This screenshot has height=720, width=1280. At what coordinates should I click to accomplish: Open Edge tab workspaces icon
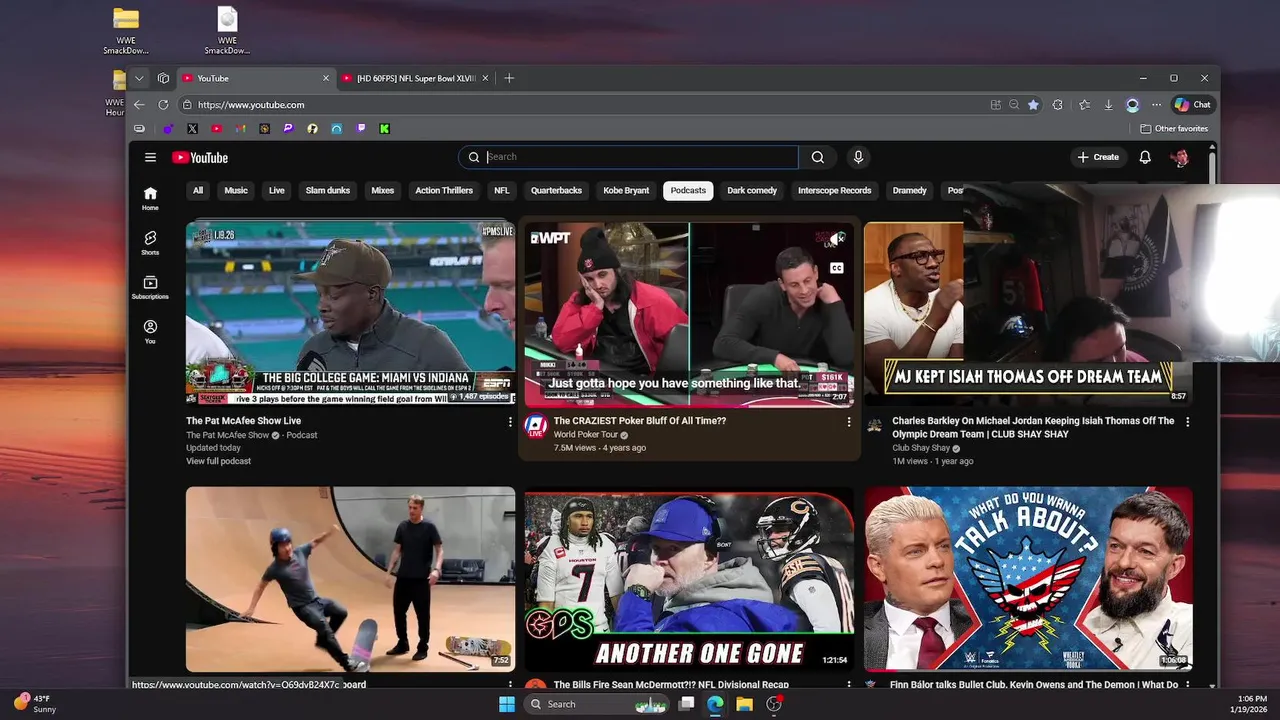pos(163,78)
